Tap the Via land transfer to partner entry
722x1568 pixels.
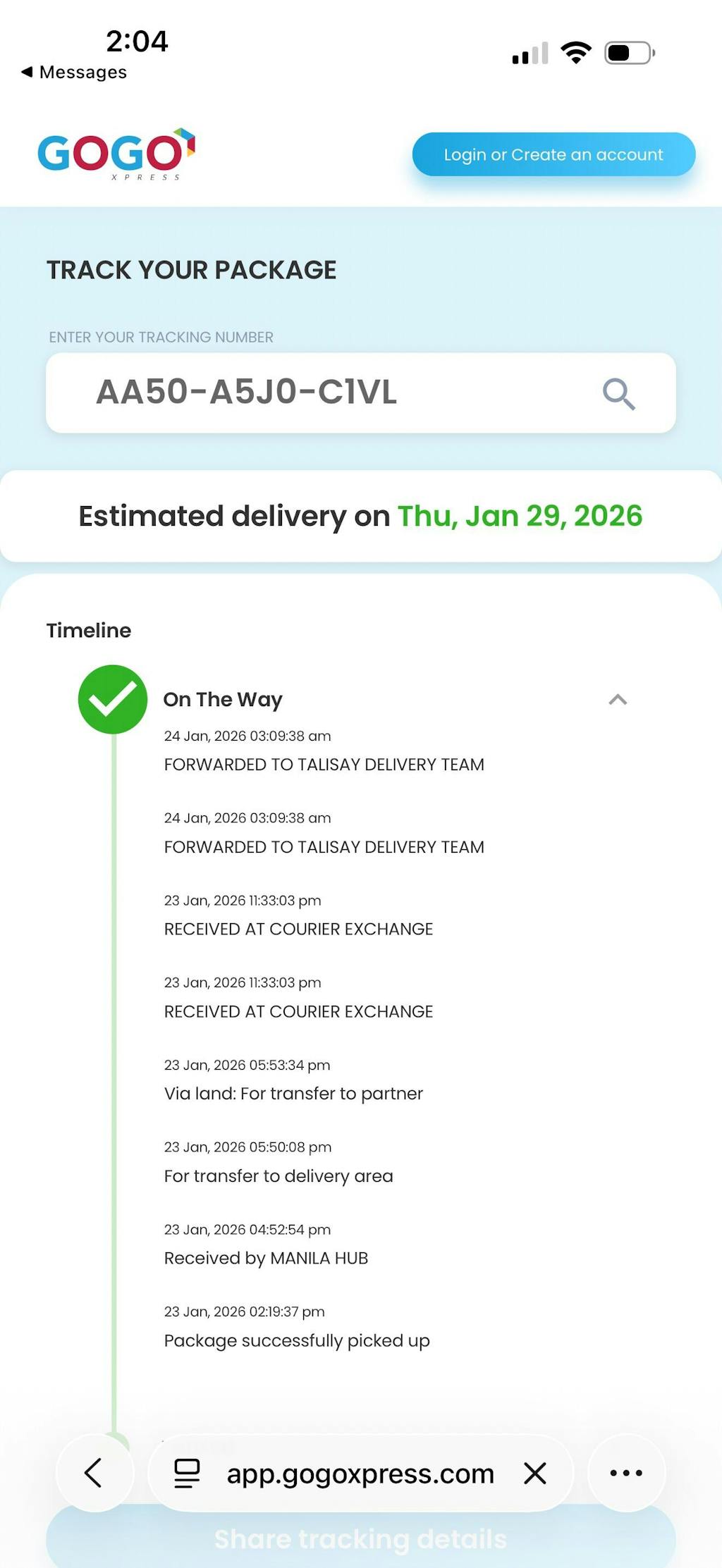(293, 1093)
